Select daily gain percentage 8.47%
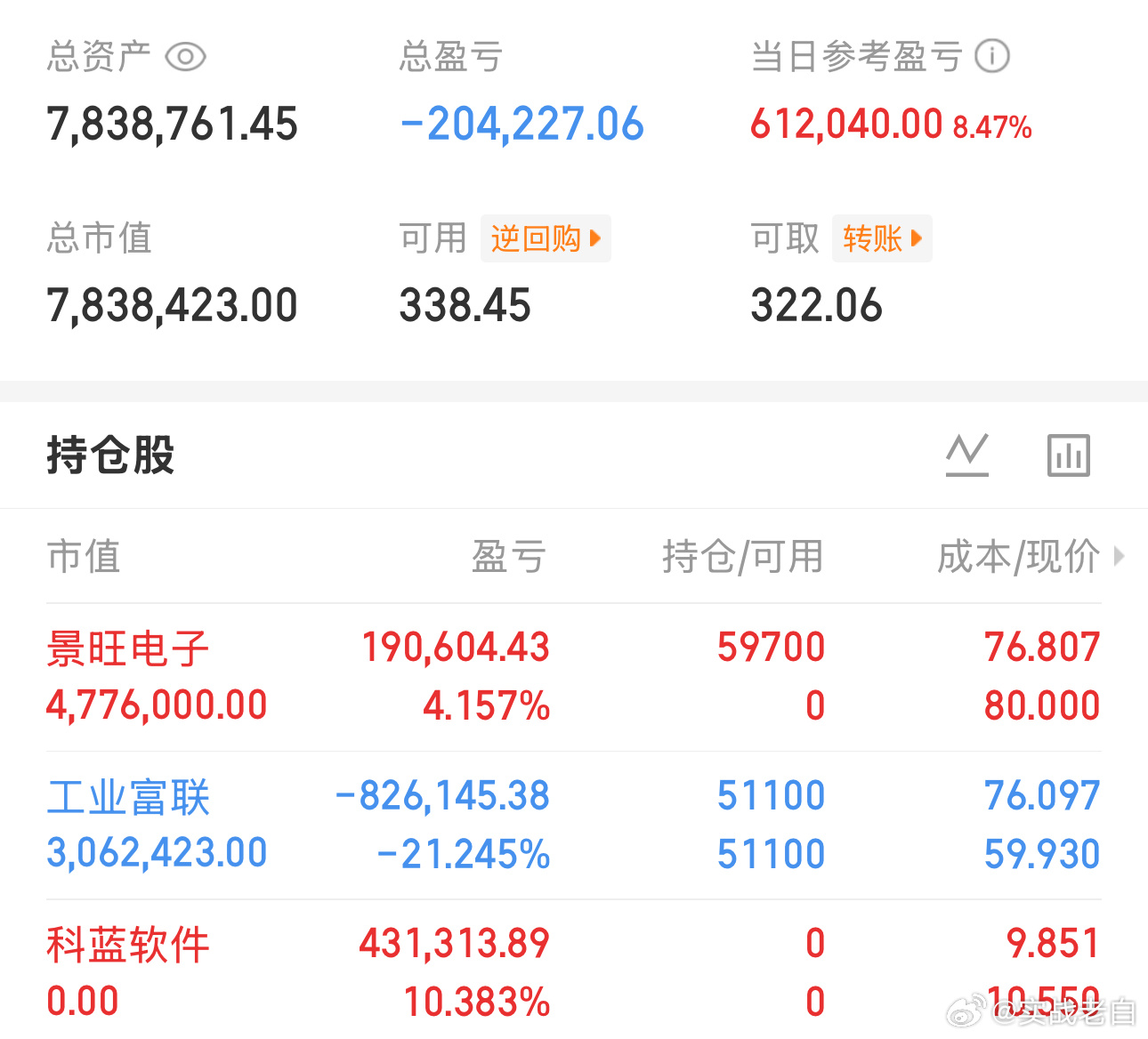This screenshot has height=1039, width=1148. pos(992,127)
